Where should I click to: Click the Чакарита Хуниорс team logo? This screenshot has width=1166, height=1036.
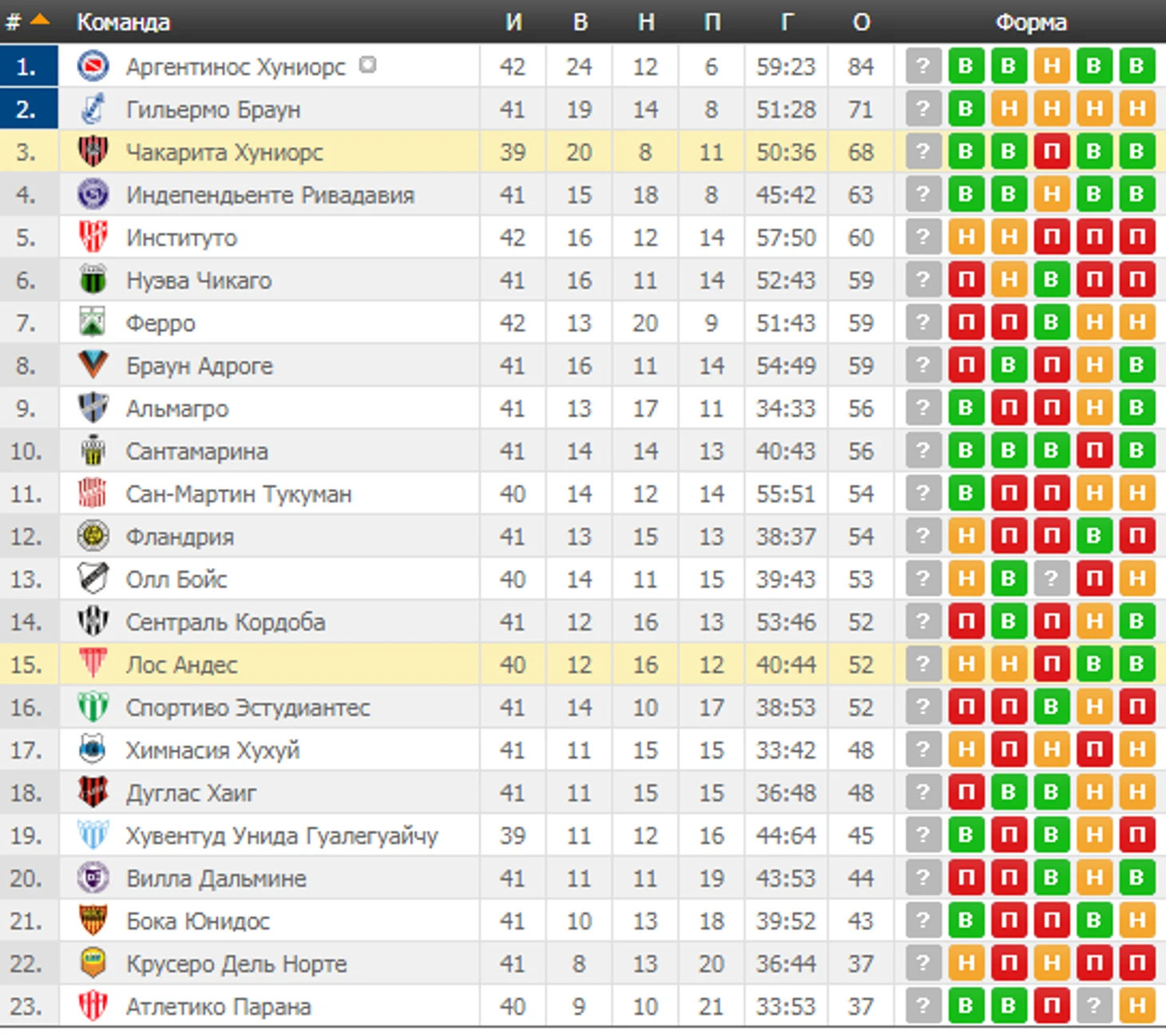[93, 151]
